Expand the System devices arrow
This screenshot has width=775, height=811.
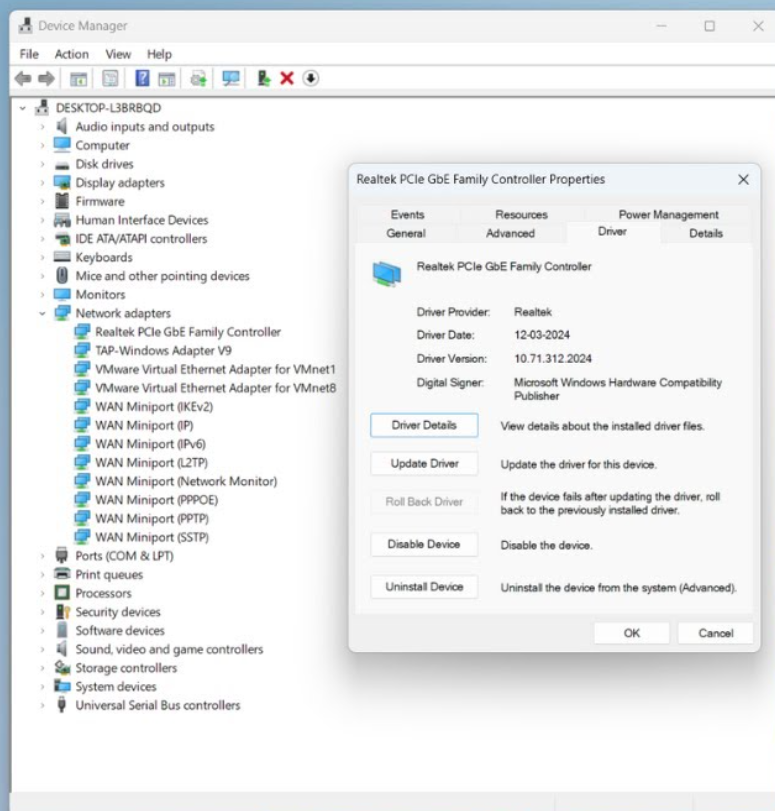click(x=42, y=686)
